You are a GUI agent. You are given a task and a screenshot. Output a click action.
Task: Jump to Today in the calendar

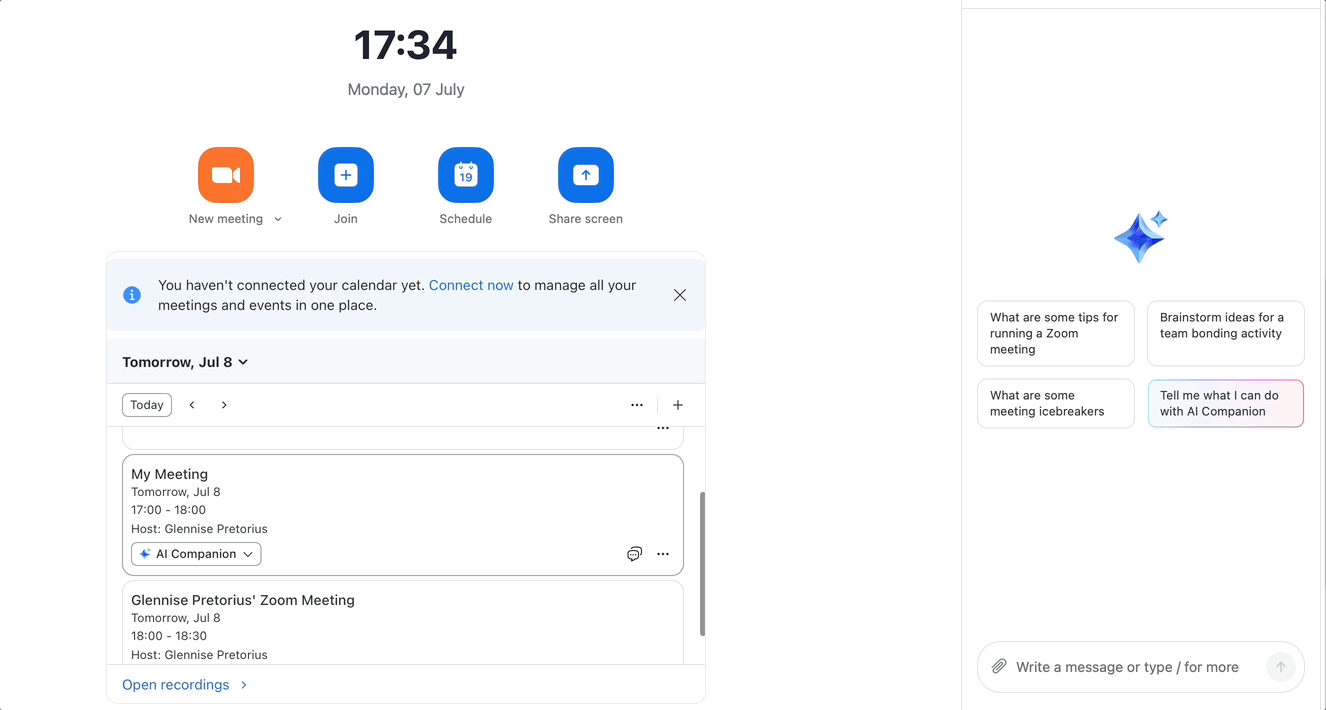click(x=147, y=405)
